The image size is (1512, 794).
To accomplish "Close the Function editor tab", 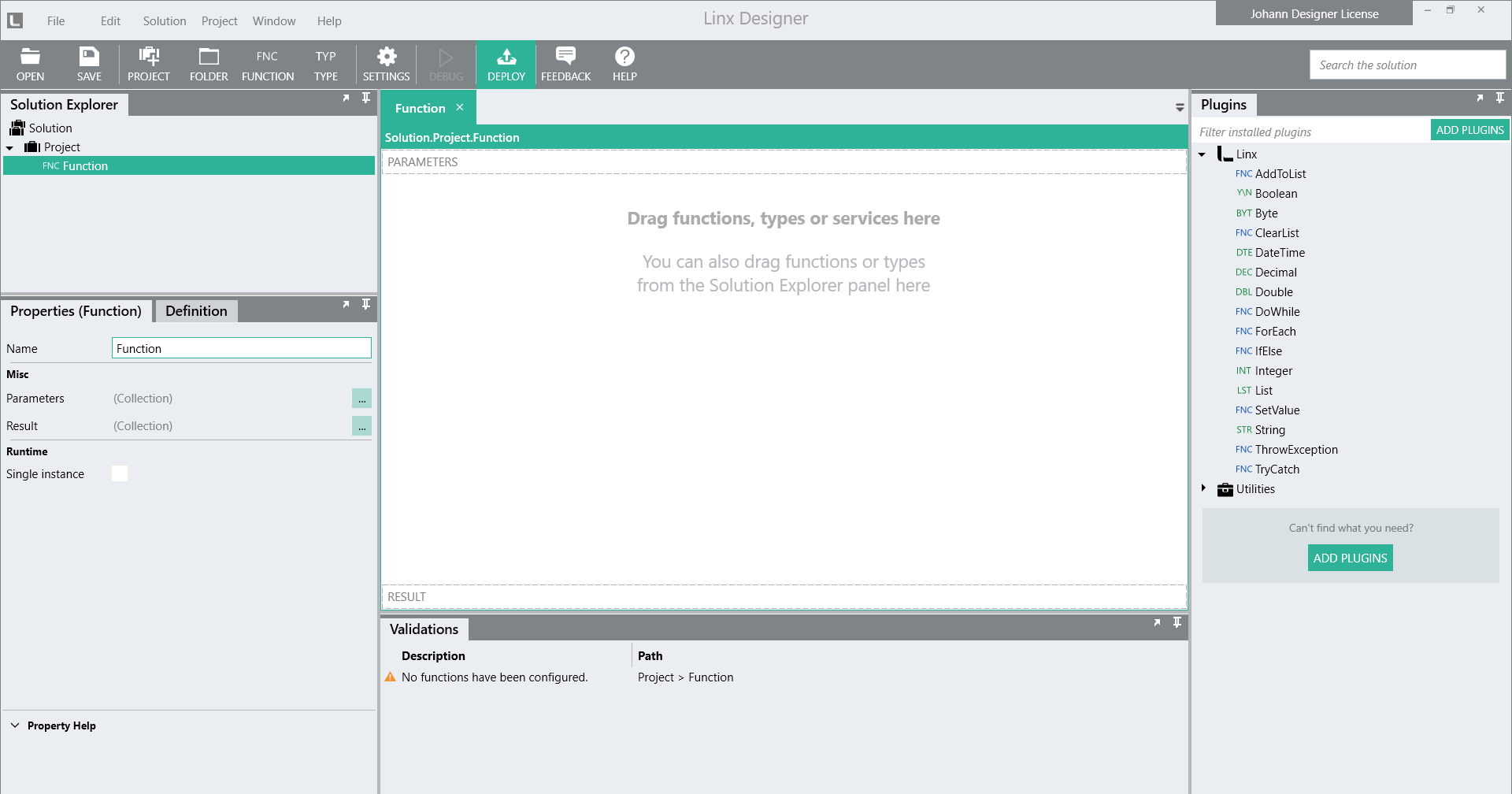I will point(460,107).
